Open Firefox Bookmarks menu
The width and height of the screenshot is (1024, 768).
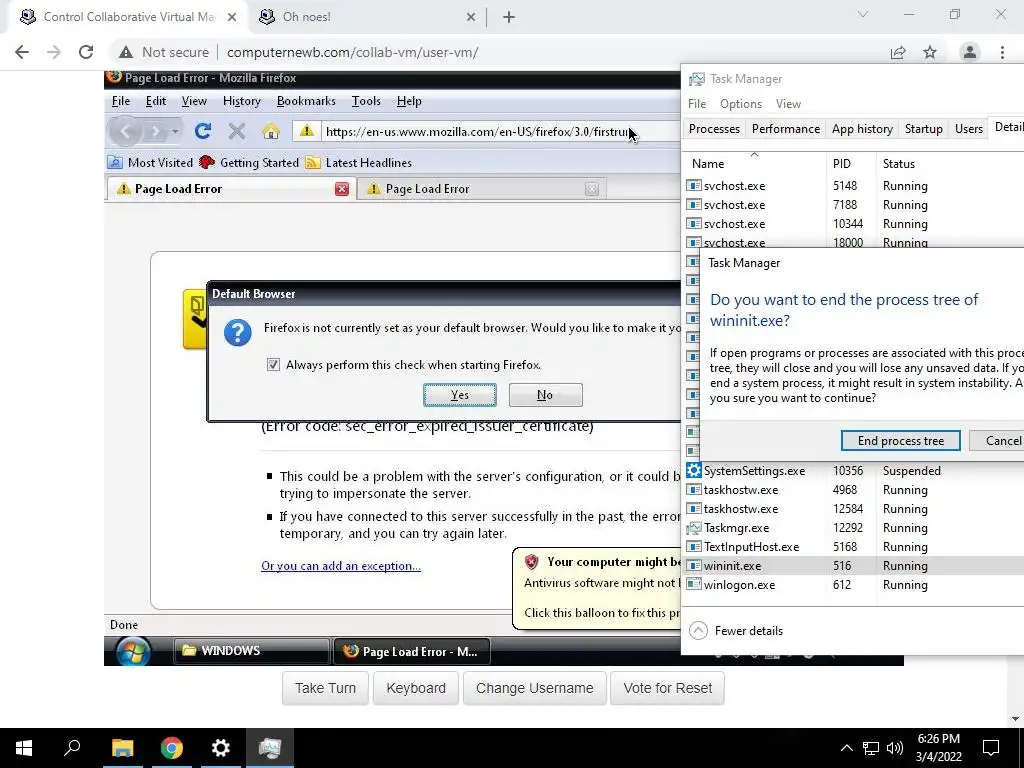click(x=306, y=101)
